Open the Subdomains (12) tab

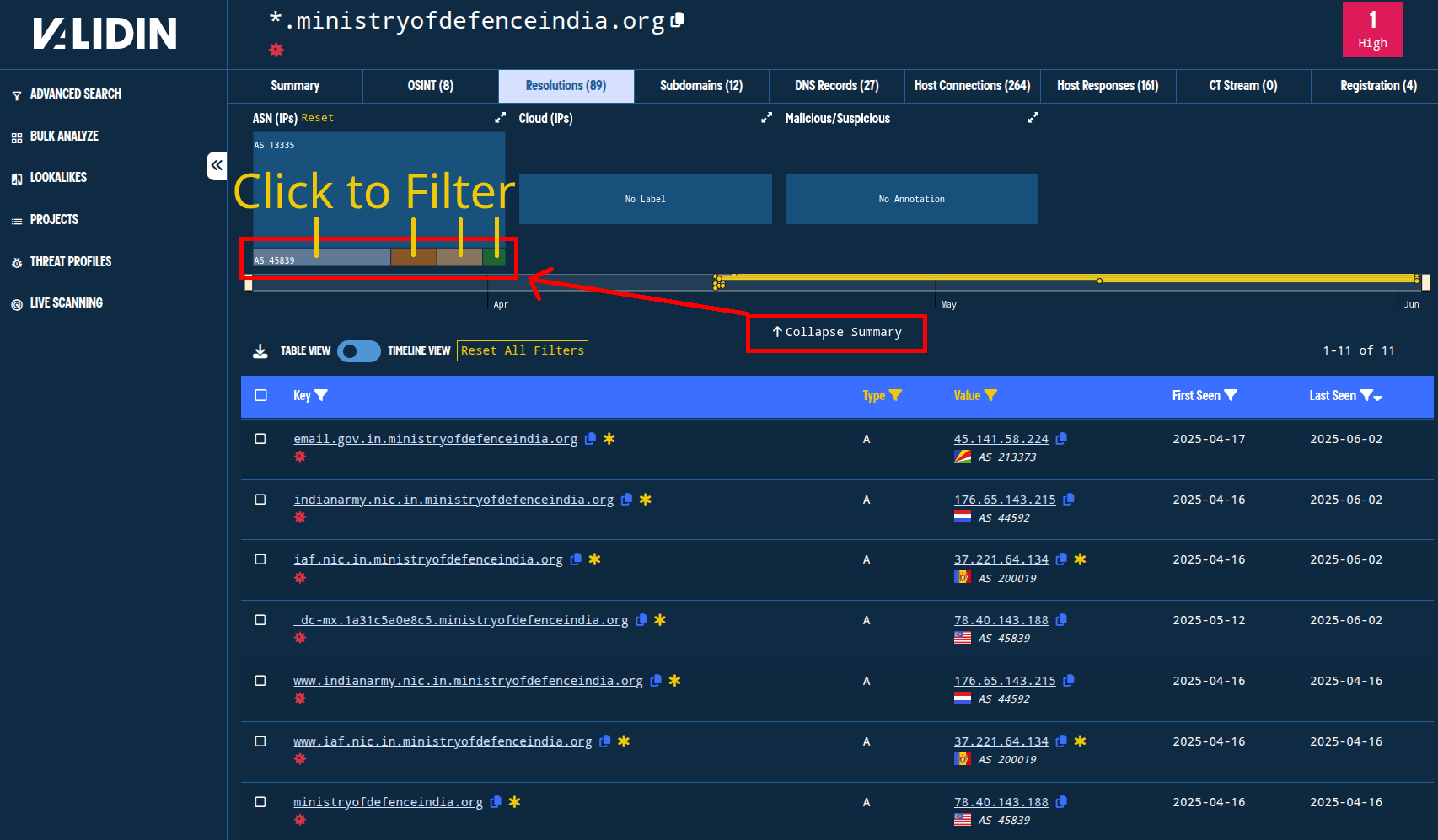(701, 86)
